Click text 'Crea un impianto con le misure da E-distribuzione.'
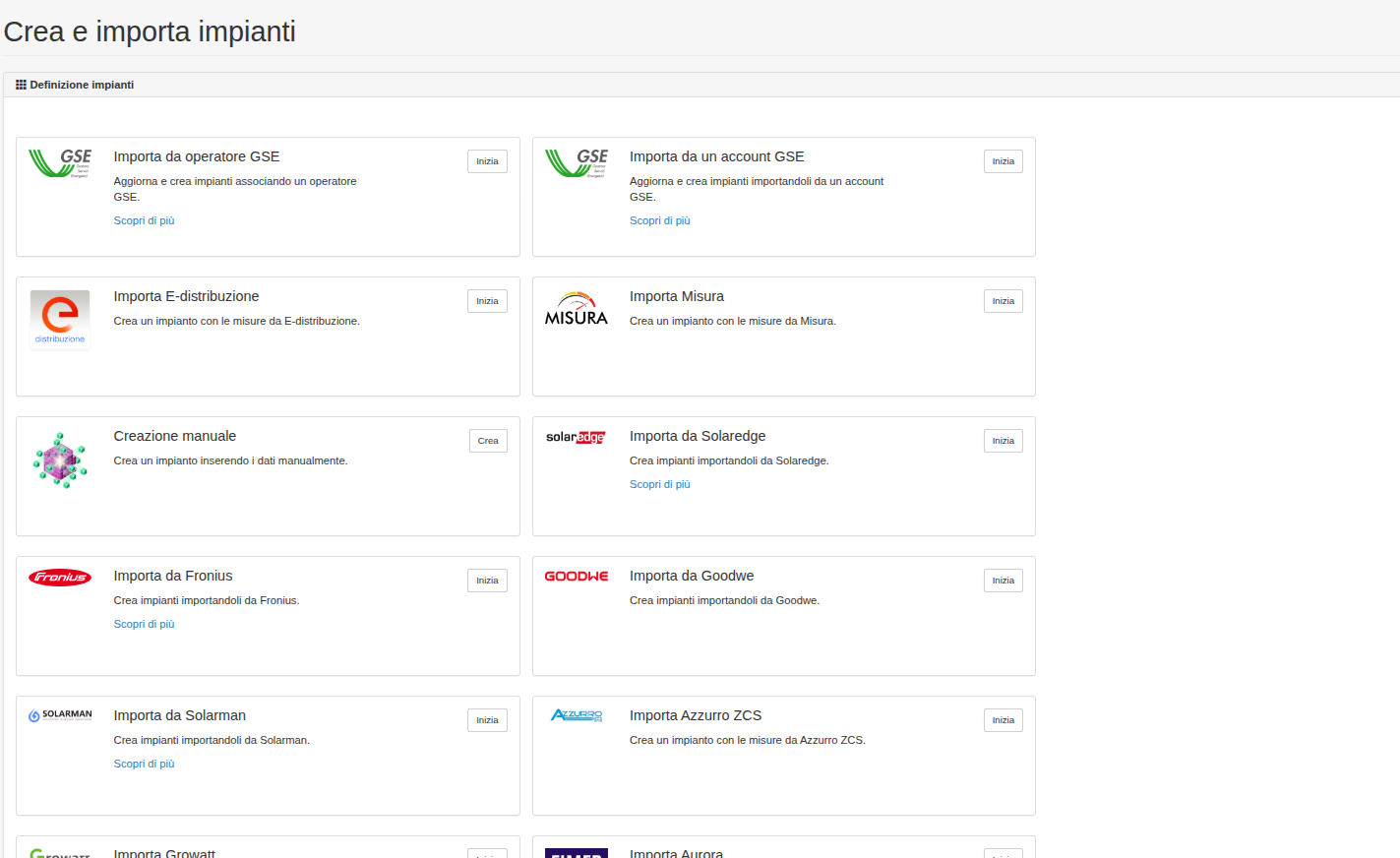The width and height of the screenshot is (1400, 858). (x=236, y=321)
